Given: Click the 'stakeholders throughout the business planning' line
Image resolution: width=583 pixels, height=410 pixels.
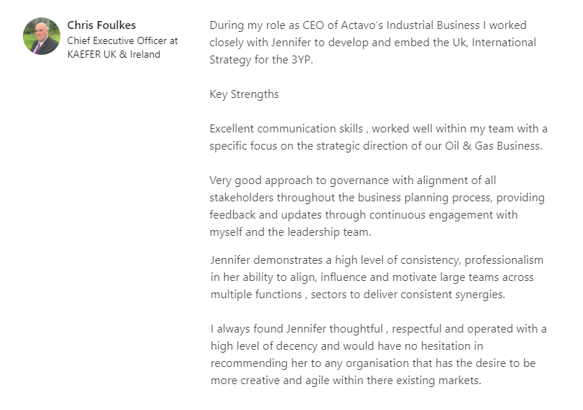Looking at the screenshot, I should point(377,197).
